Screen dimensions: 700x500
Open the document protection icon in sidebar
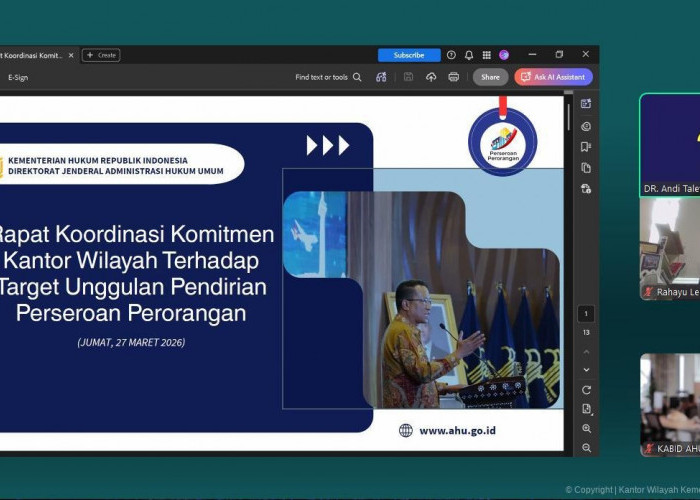[x=586, y=188]
